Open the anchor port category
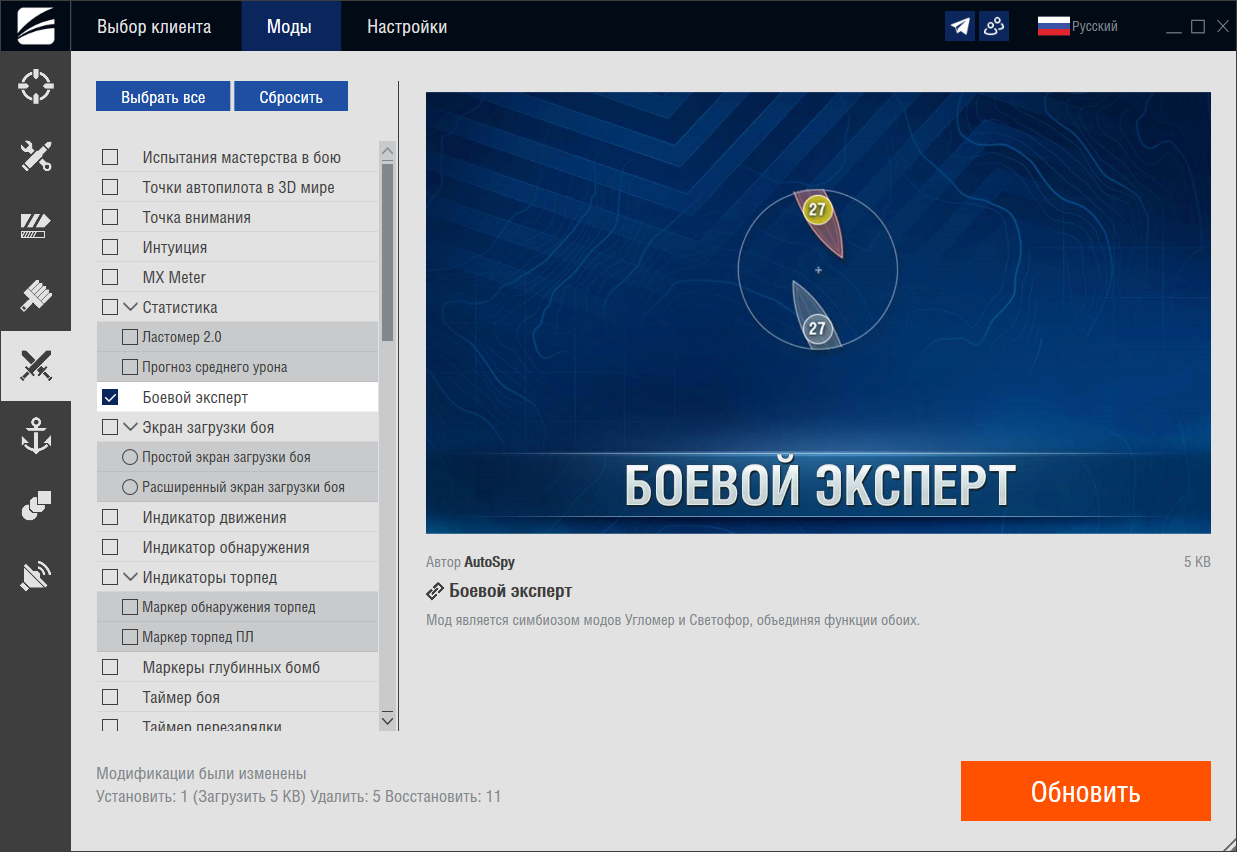The image size is (1237, 852). pos(36,436)
